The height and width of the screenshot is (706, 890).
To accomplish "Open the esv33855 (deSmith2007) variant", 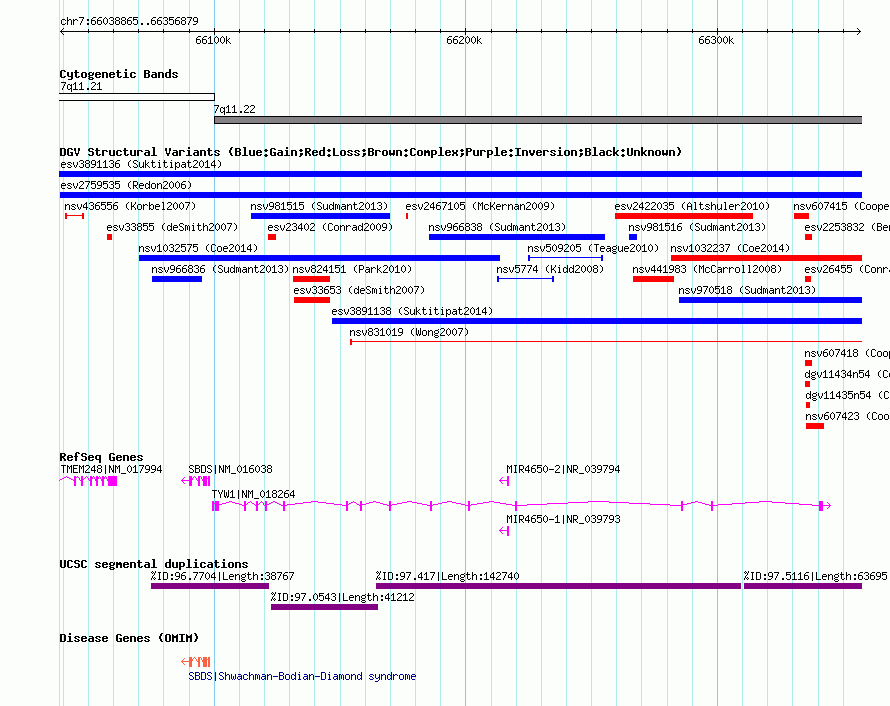I will pyautogui.click(x=172, y=227).
